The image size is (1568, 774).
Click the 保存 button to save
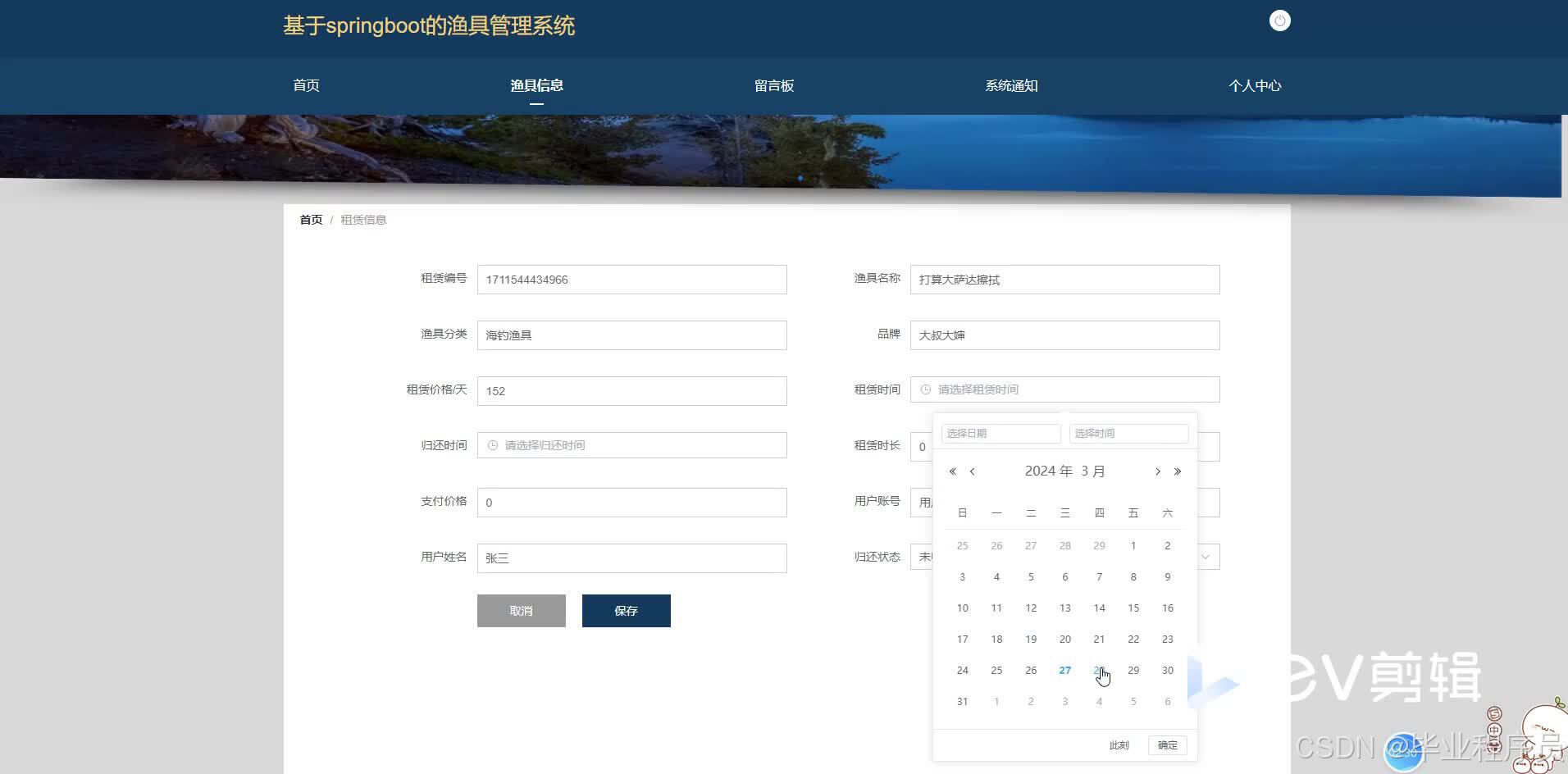pos(626,610)
